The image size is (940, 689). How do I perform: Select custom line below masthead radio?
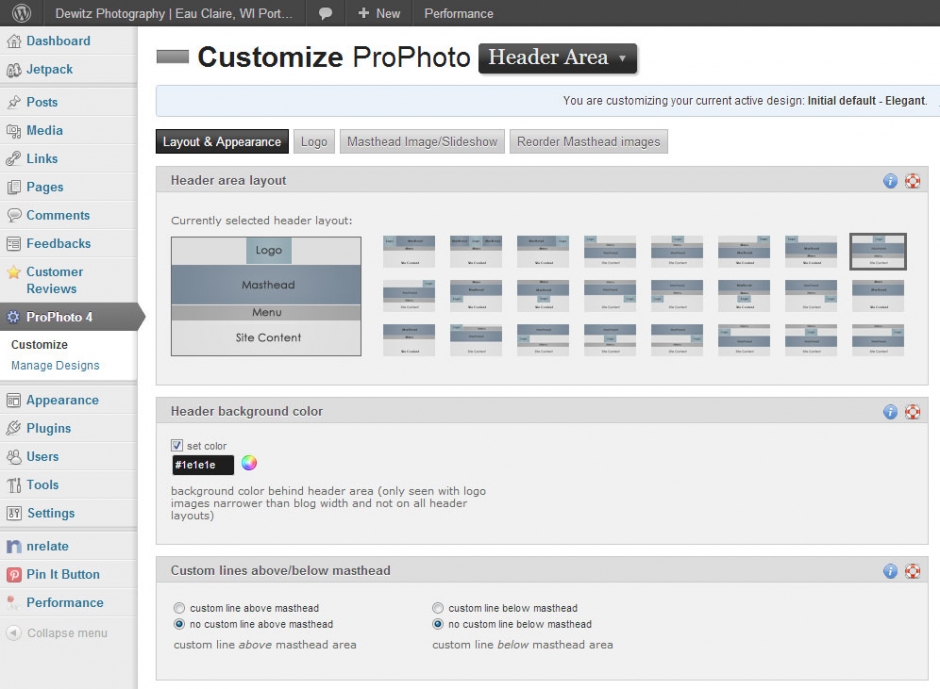[438, 607]
